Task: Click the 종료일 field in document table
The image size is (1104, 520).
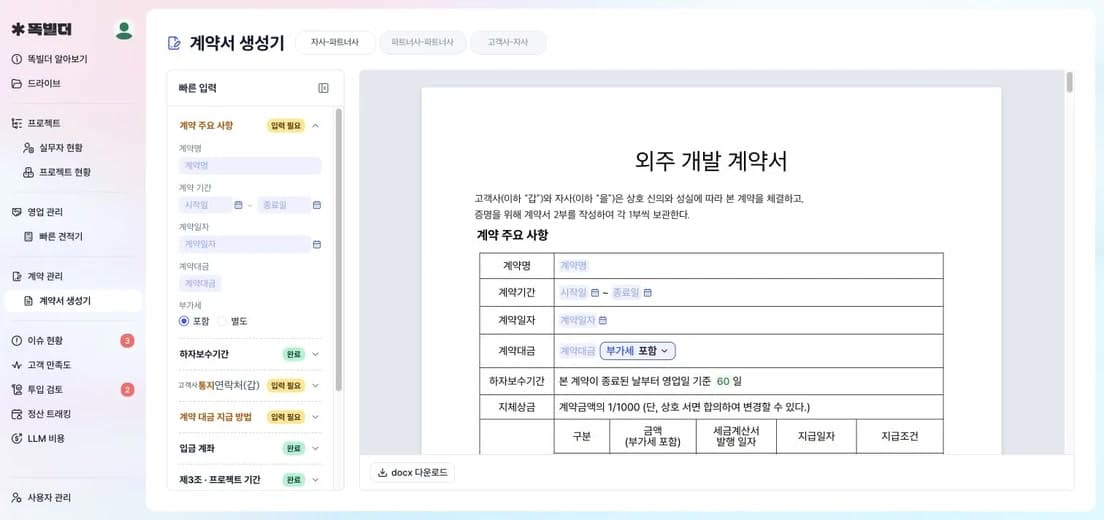Action: click(x=626, y=293)
